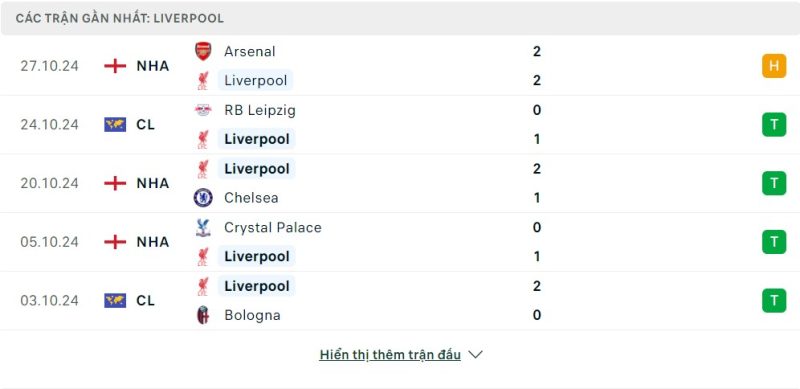Click the Chelsea club crest icon
Screen dimensions: 800x389
(x=203, y=198)
